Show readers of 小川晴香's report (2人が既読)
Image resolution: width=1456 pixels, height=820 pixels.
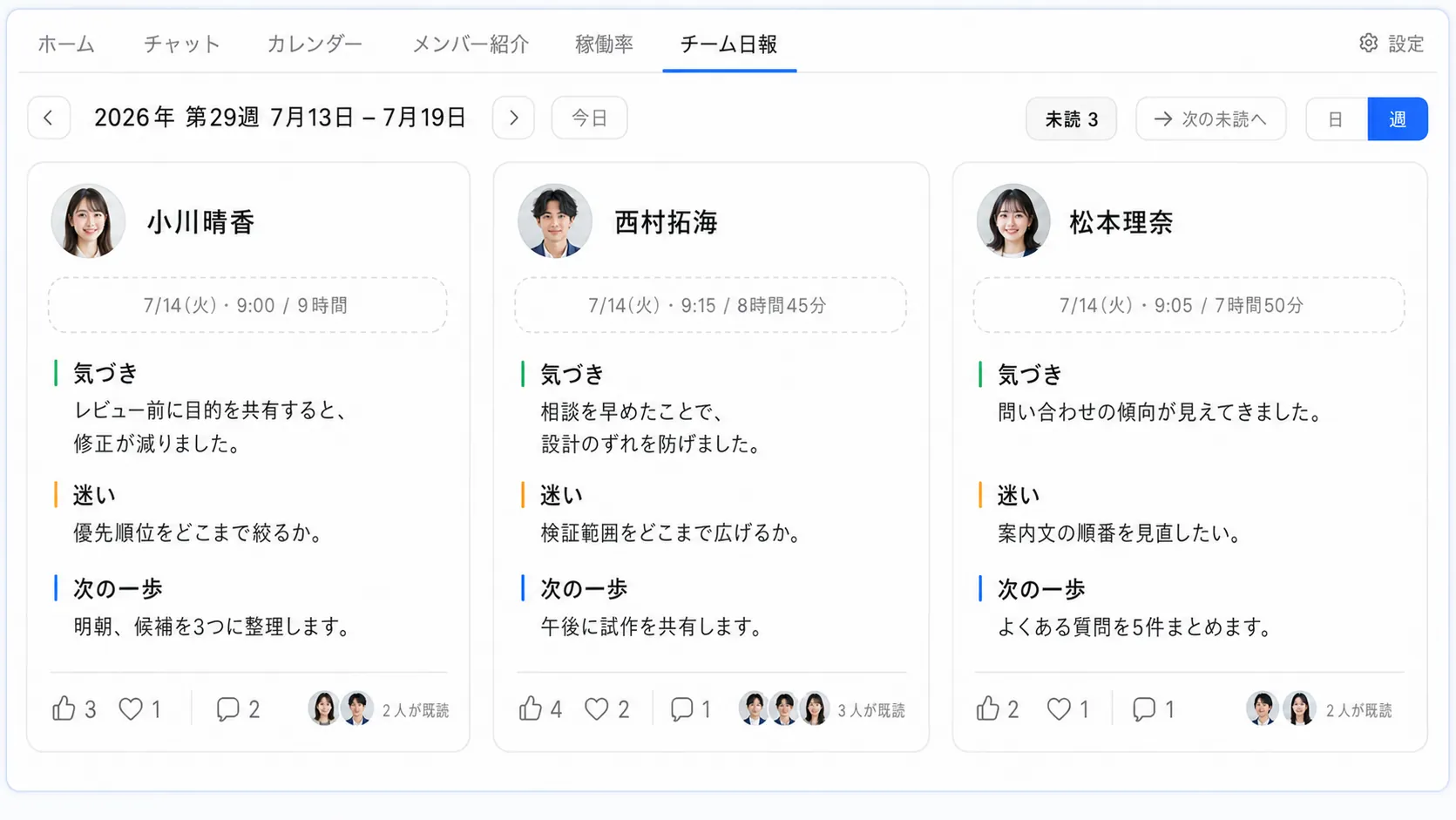pyautogui.click(x=378, y=709)
